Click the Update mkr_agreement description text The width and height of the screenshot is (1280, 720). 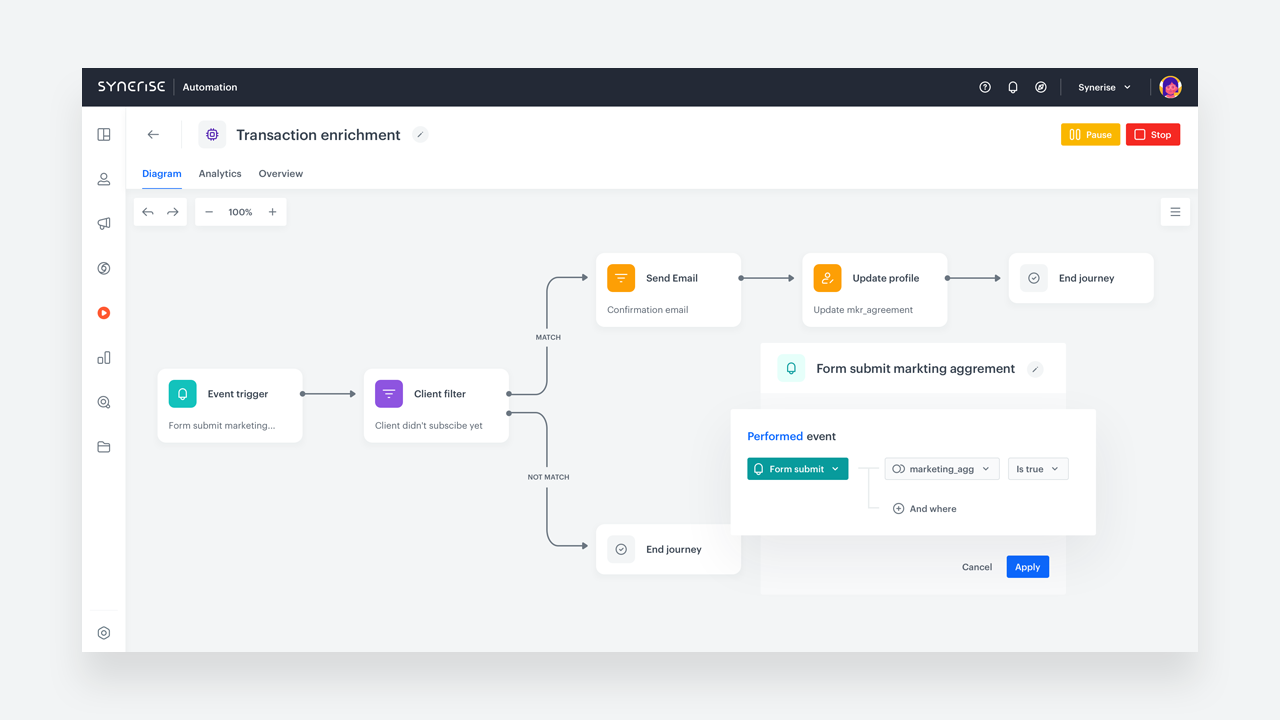coord(863,310)
